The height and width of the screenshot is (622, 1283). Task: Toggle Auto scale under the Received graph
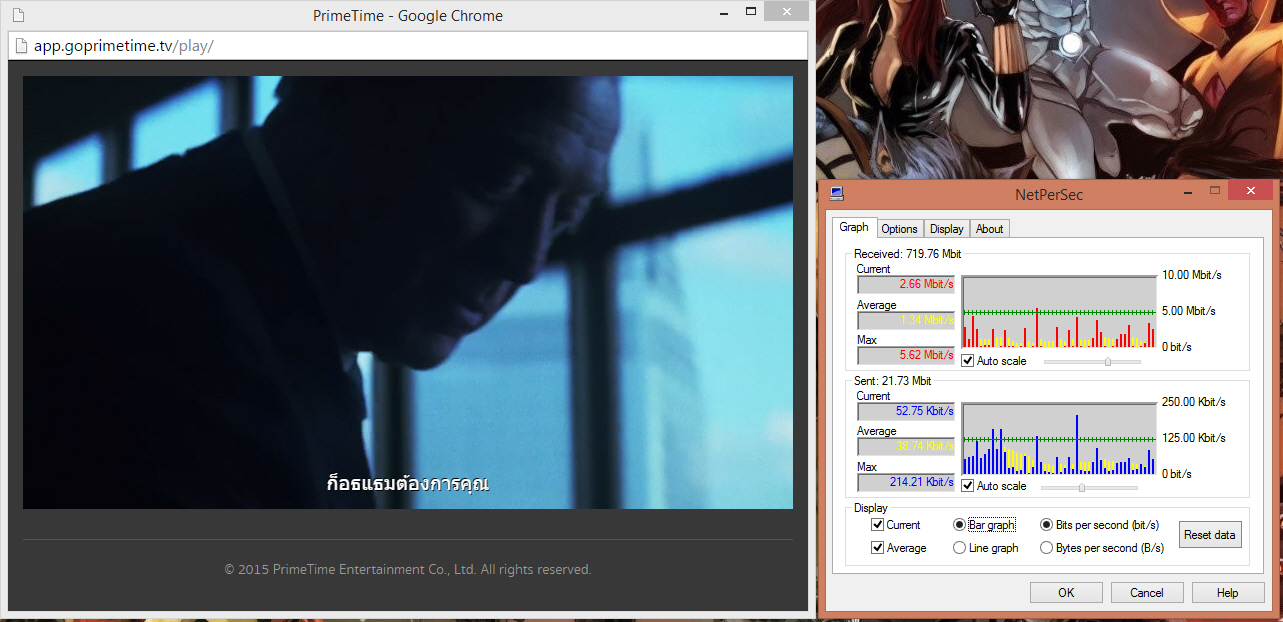(x=994, y=361)
